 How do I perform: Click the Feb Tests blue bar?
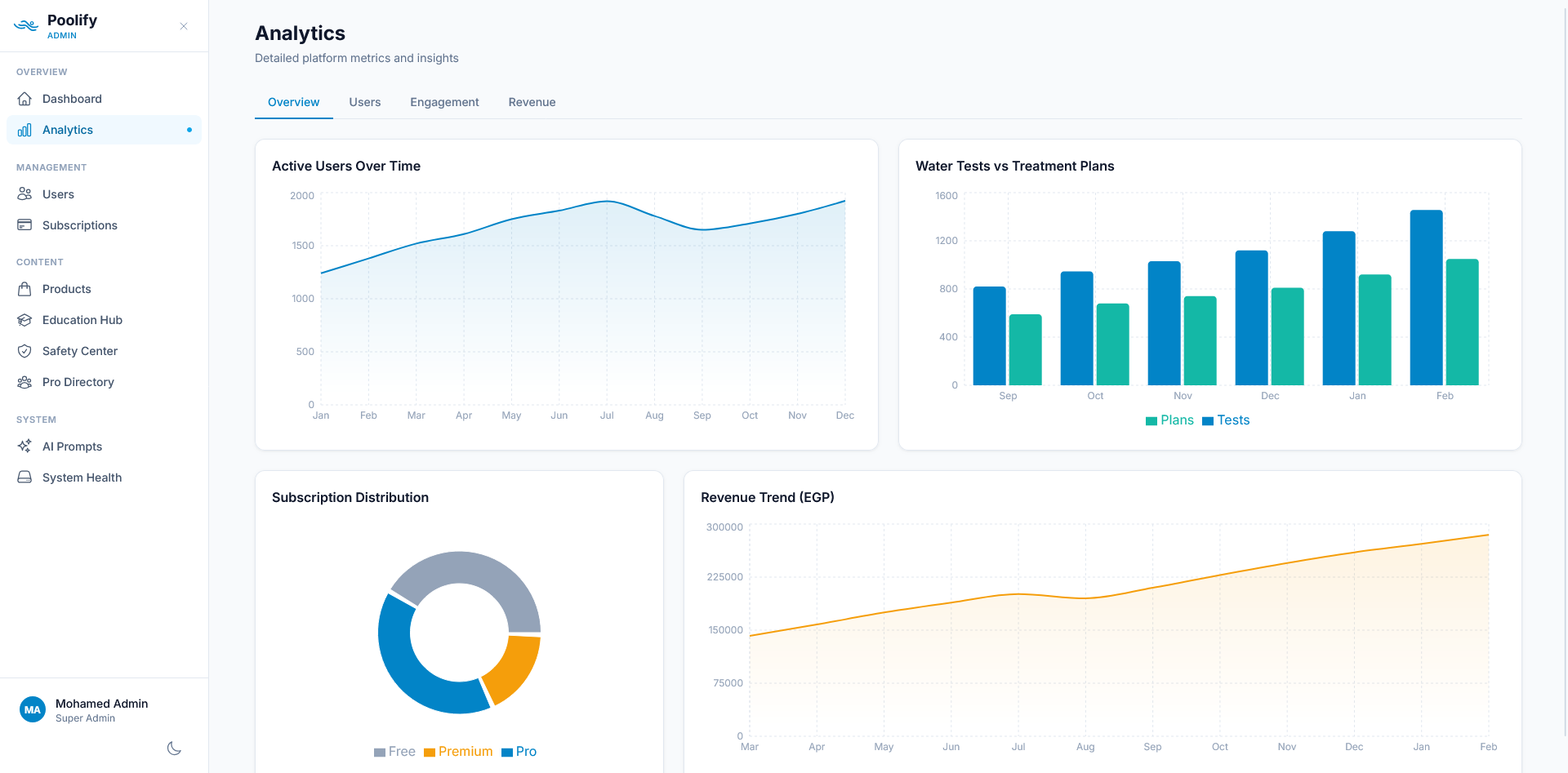pos(1426,298)
